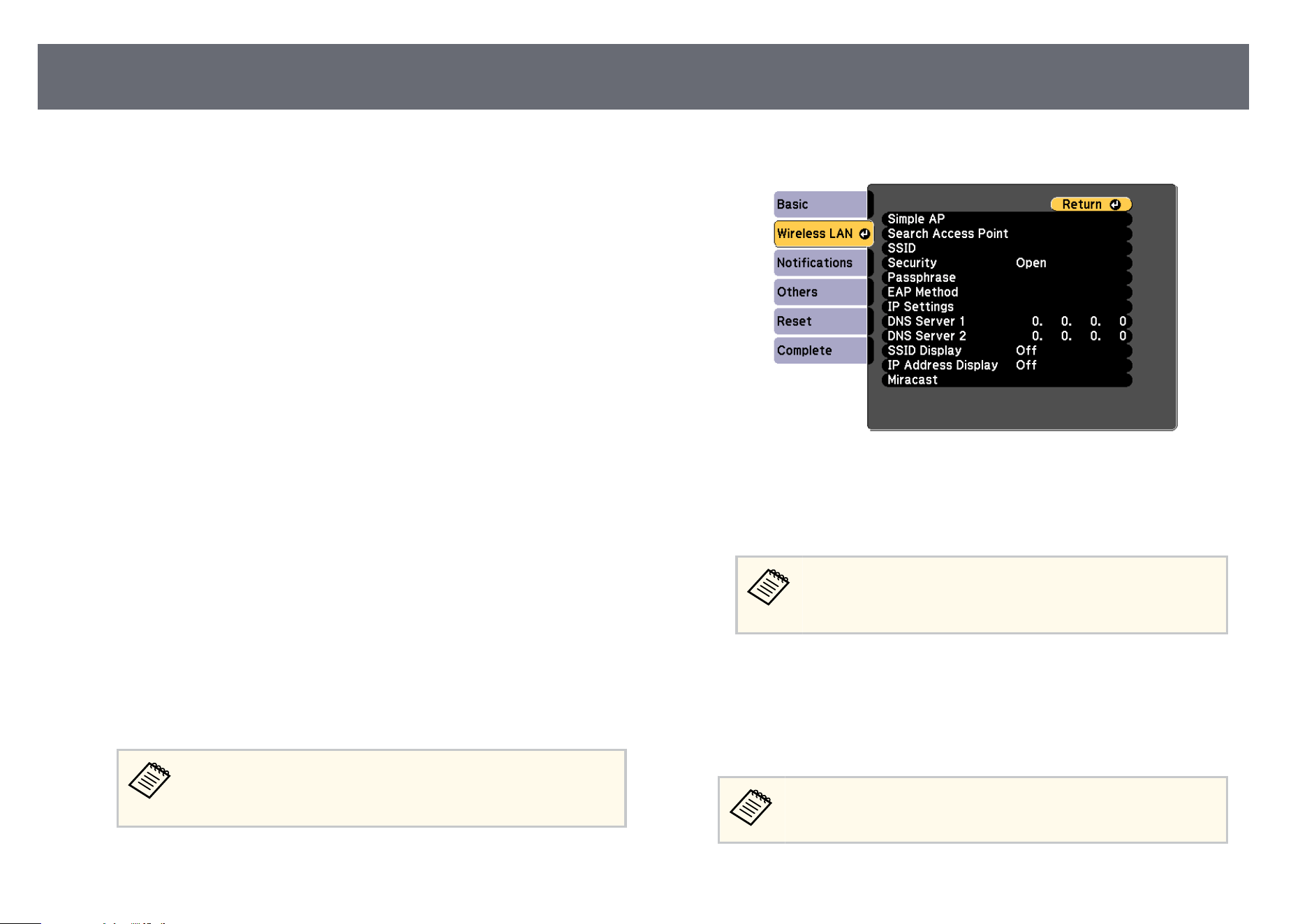This screenshot has height=924, width=1307.
Task: Open Search Access Point option
Action: [x=1006, y=234]
